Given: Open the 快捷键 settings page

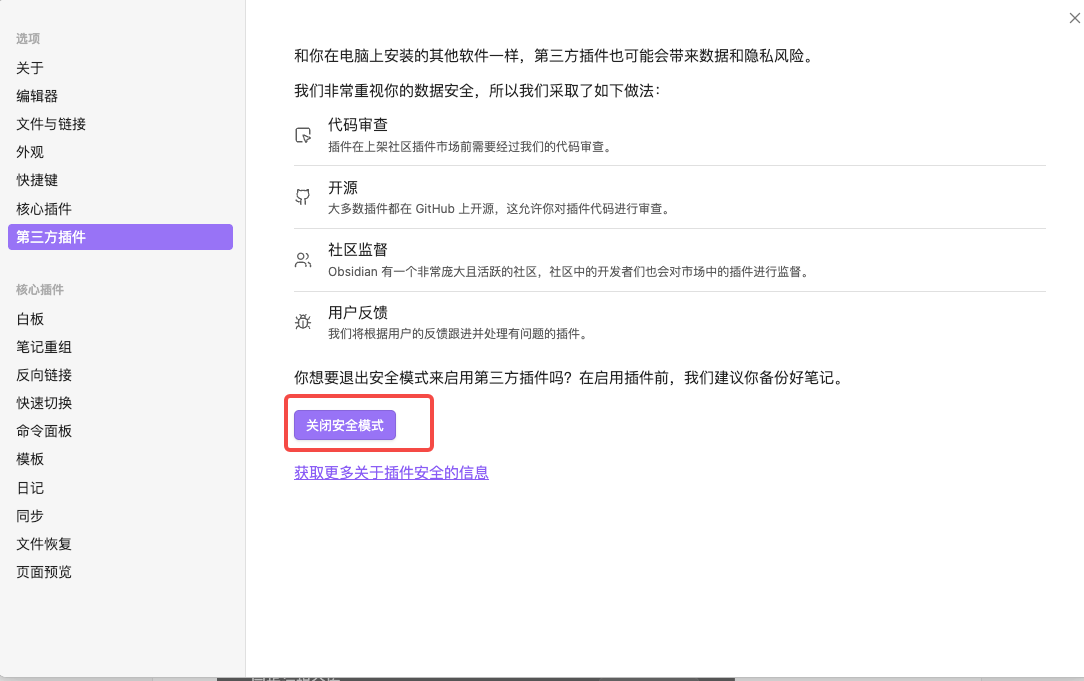Looking at the screenshot, I should (37, 179).
